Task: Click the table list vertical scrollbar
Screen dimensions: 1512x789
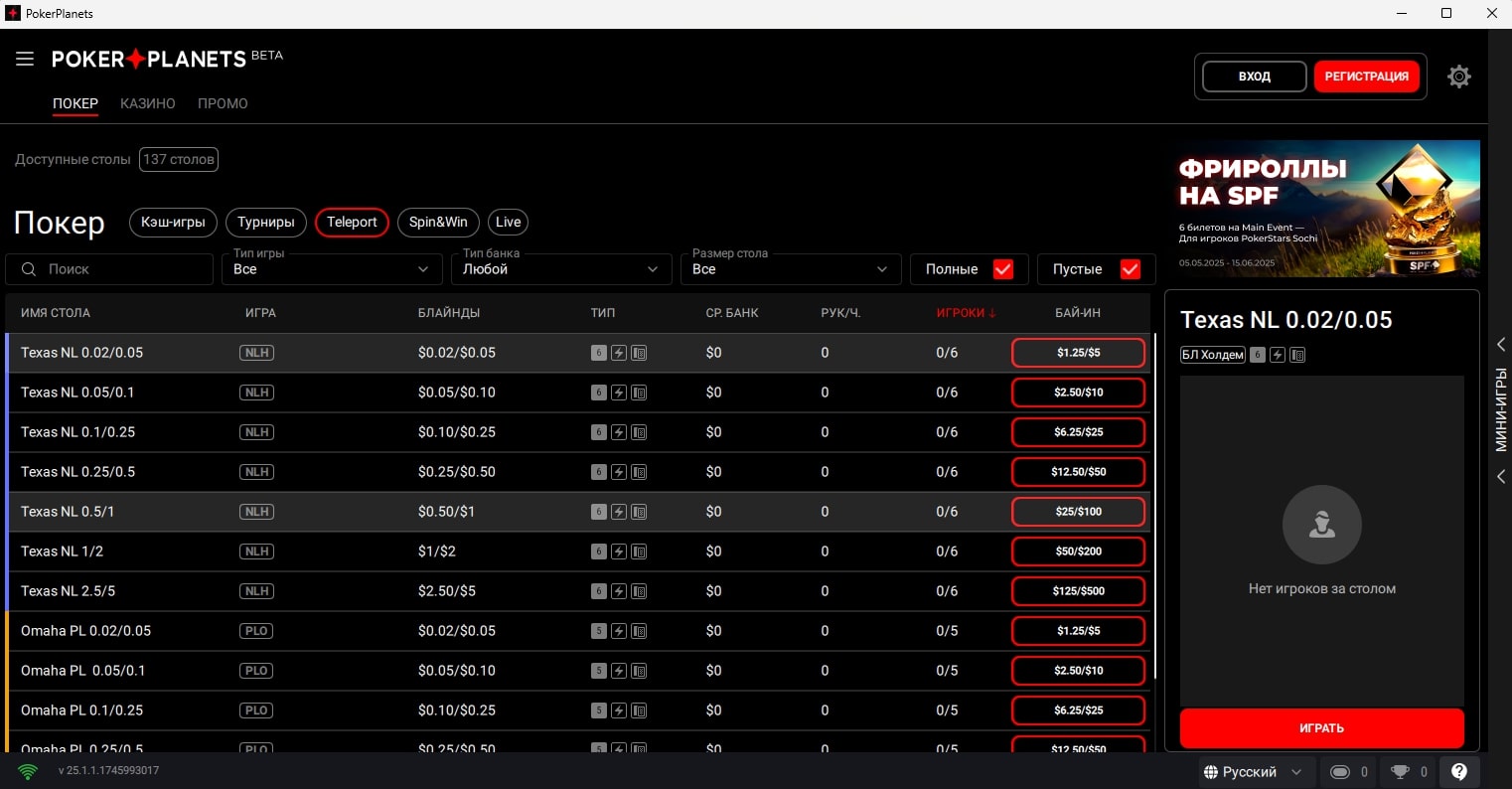Action: 1155,507
